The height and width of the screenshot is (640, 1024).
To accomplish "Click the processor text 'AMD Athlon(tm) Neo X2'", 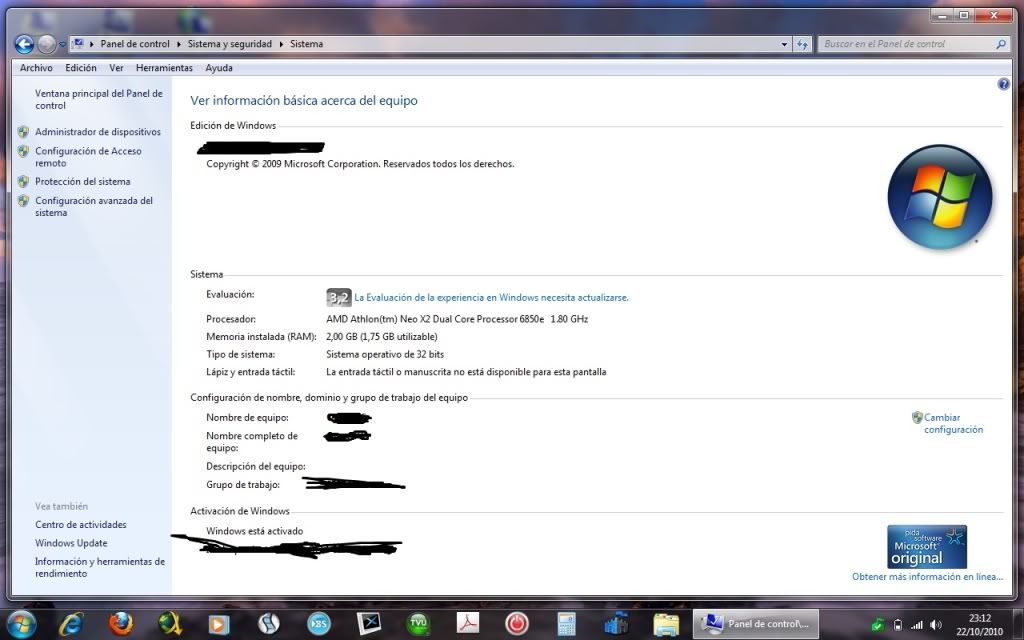I will (x=379, y=319).
